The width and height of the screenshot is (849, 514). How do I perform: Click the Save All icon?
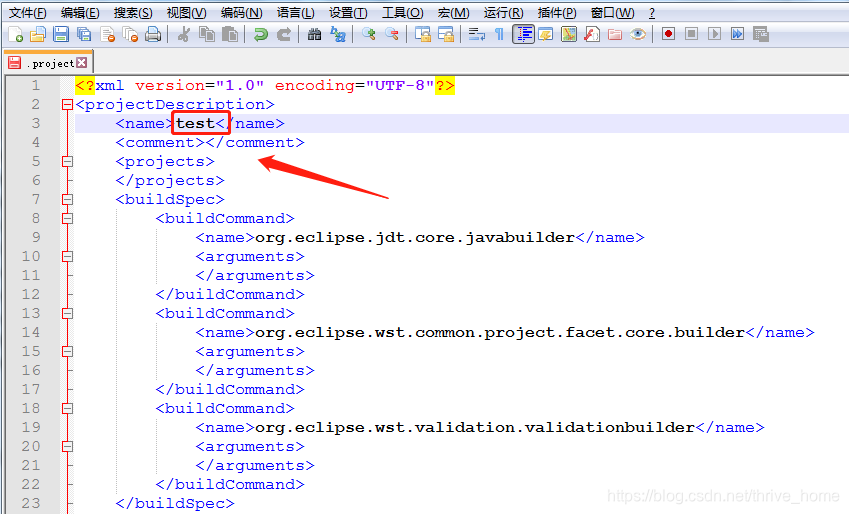click(x=84, y=35)
